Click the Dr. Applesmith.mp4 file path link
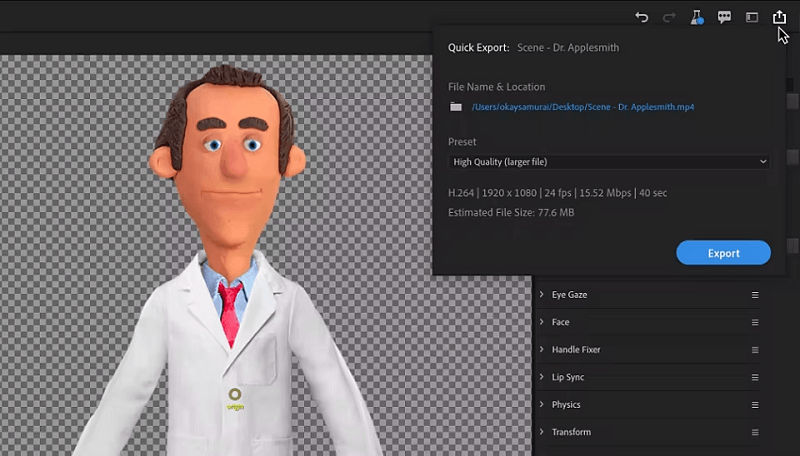 (x=583, y=107)
